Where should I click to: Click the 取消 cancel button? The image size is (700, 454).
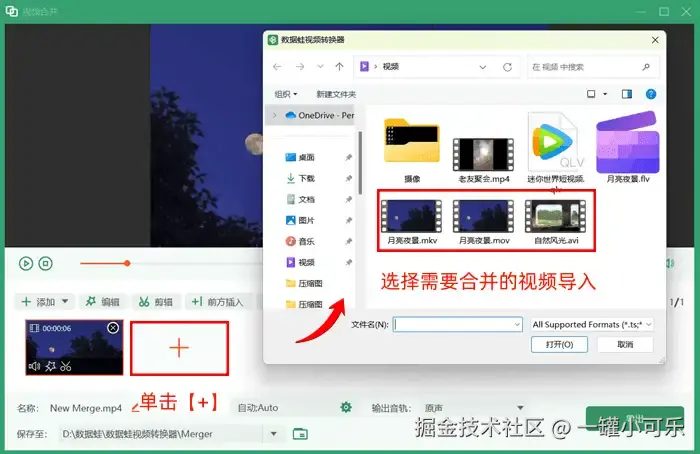[625, 344]
